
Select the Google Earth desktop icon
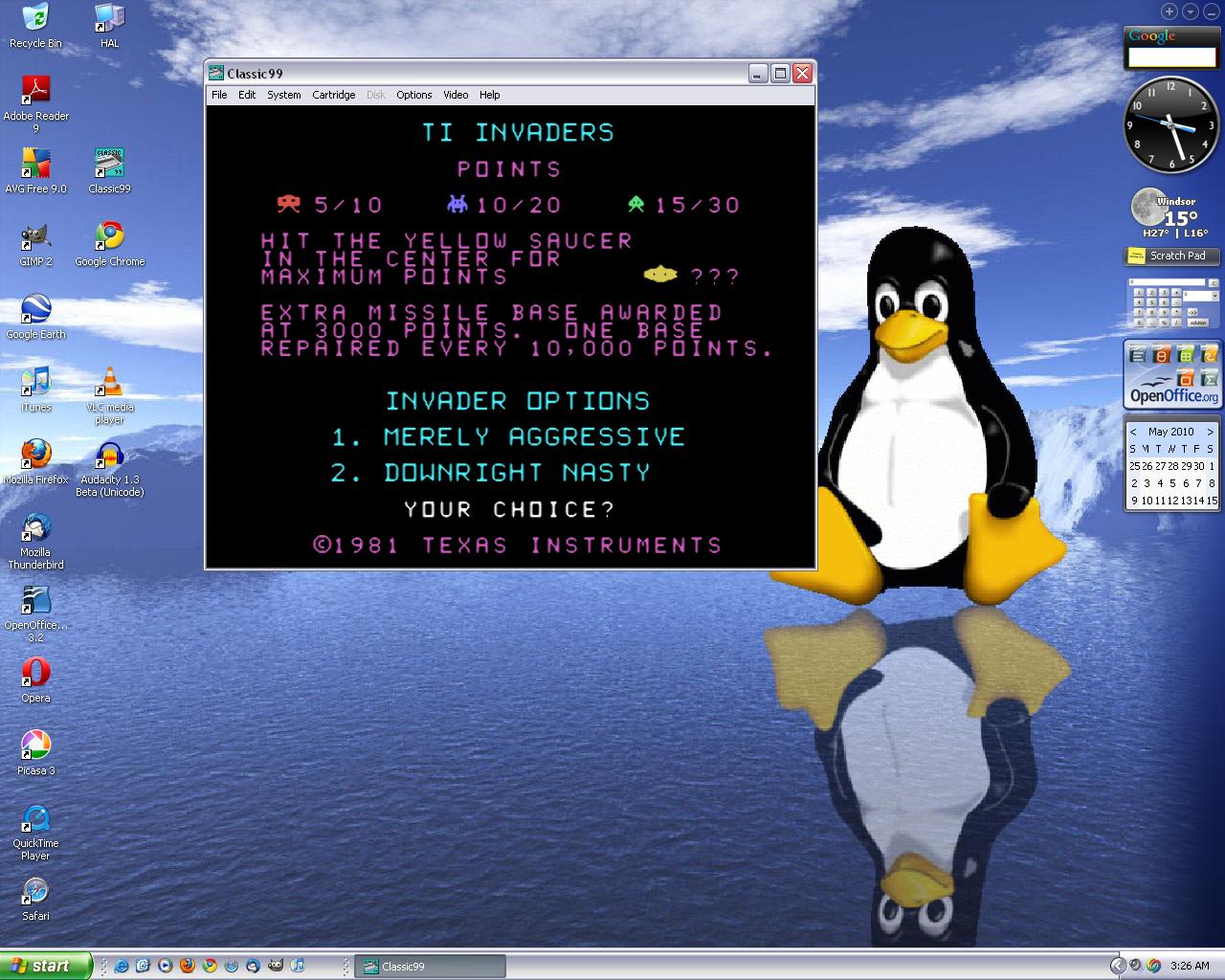(x=35, y=316)
